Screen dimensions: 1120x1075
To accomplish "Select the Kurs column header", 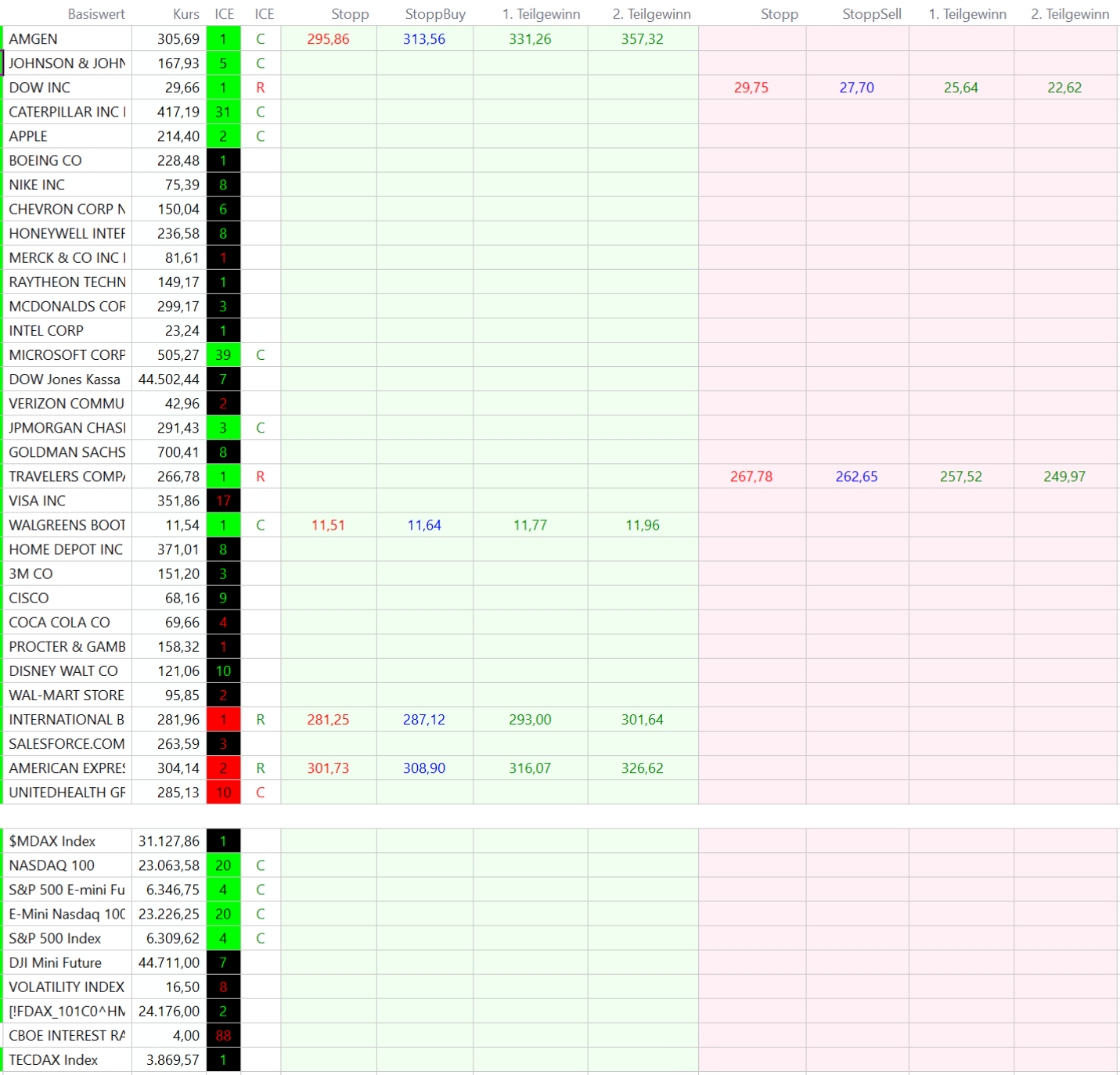I will tap(185, 14).
